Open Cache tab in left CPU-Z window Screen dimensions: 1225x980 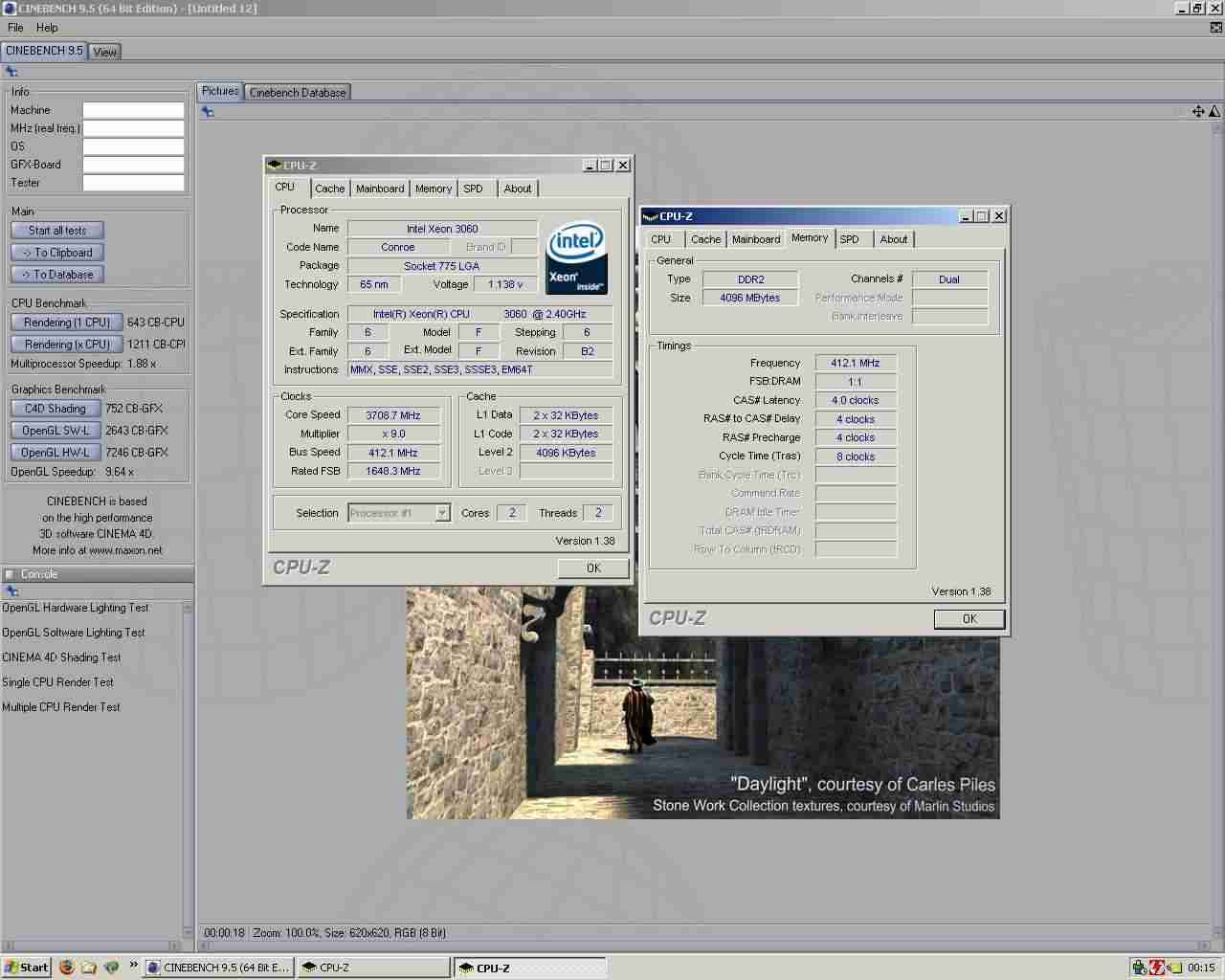tap(330, 189)
